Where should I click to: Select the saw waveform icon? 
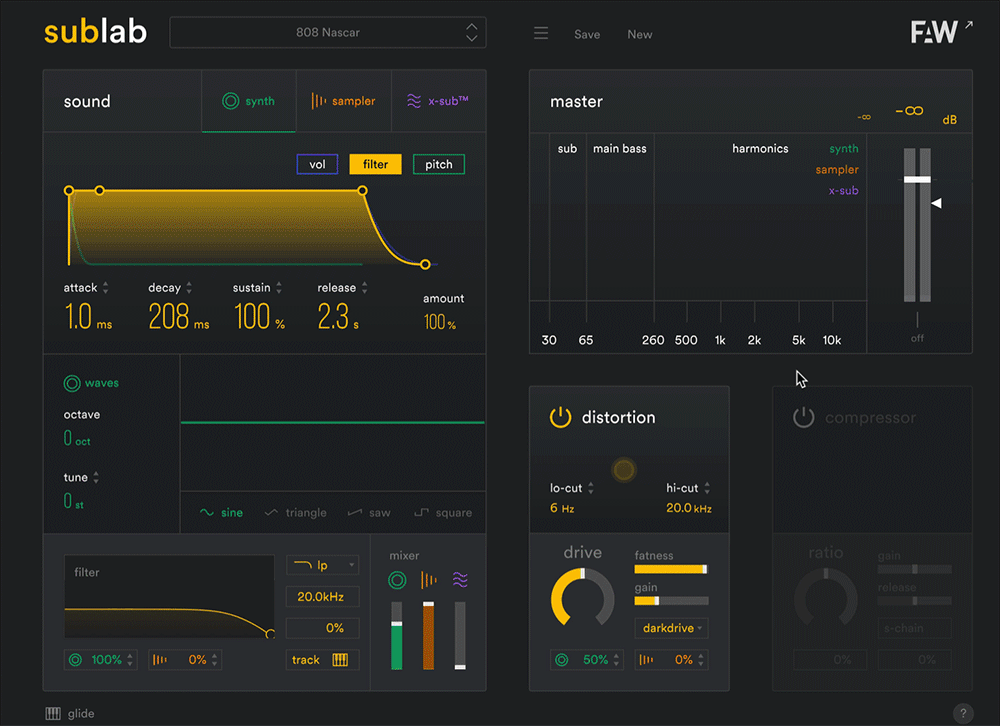pyautogui.click(x=354, y=513)
